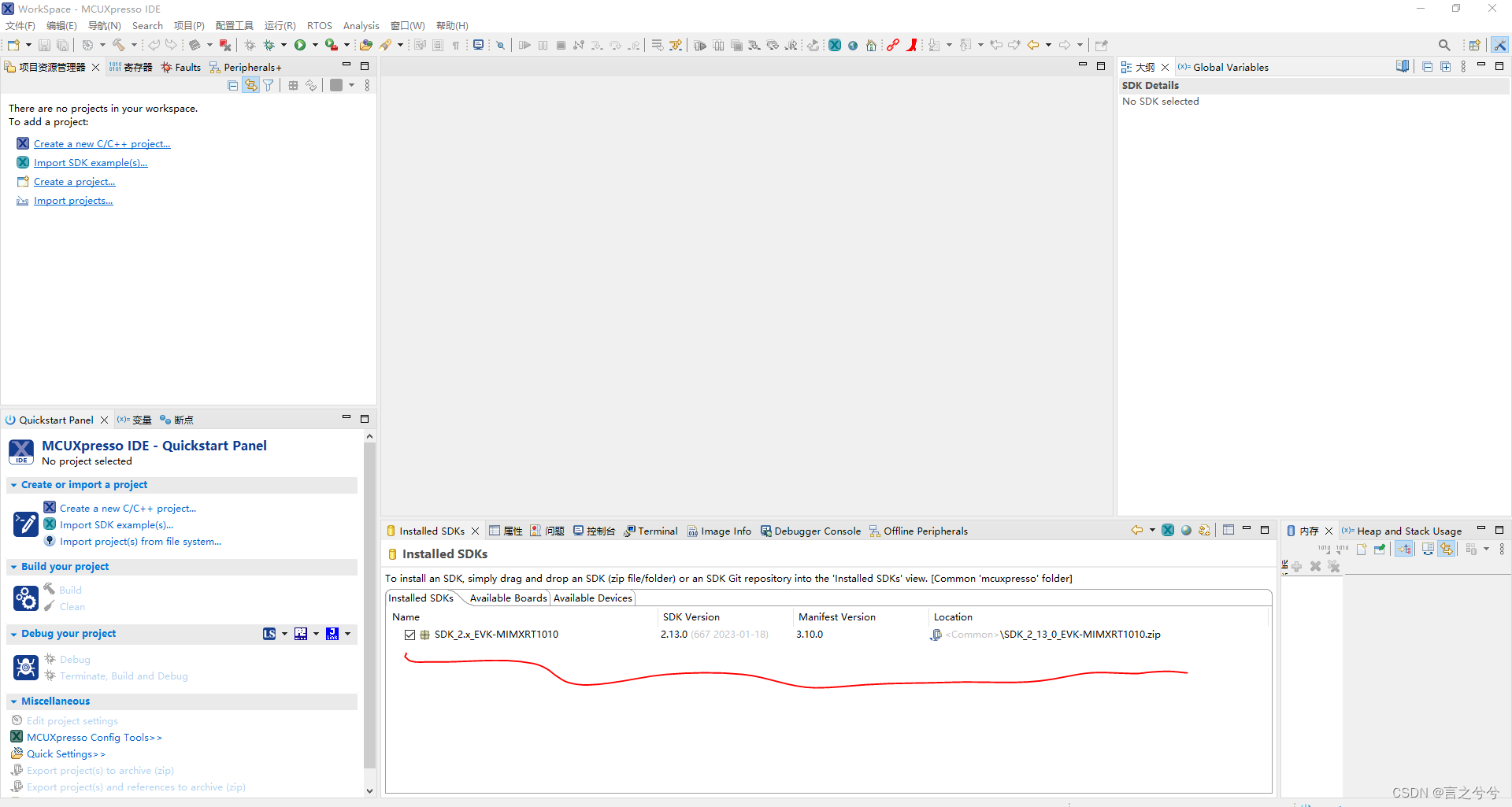Click the Terminal monitor icon in main toolbar
1512x807 pixels.
click(478, 45)
